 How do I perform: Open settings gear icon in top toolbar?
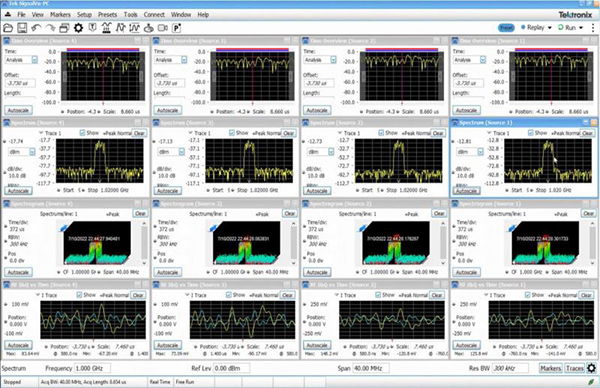coord(78,28)
